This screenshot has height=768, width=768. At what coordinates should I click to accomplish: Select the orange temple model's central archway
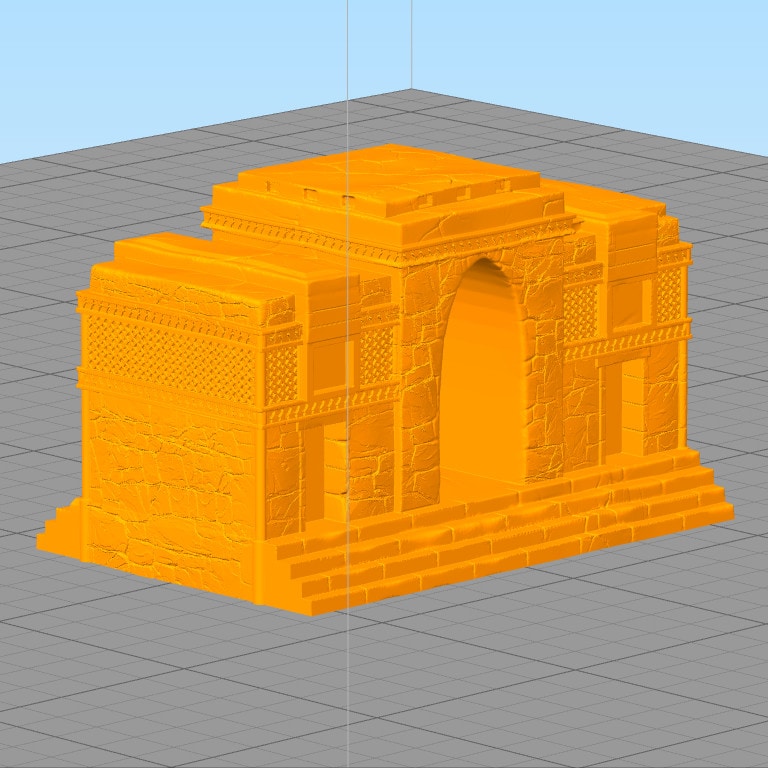(x=482, y=372)
